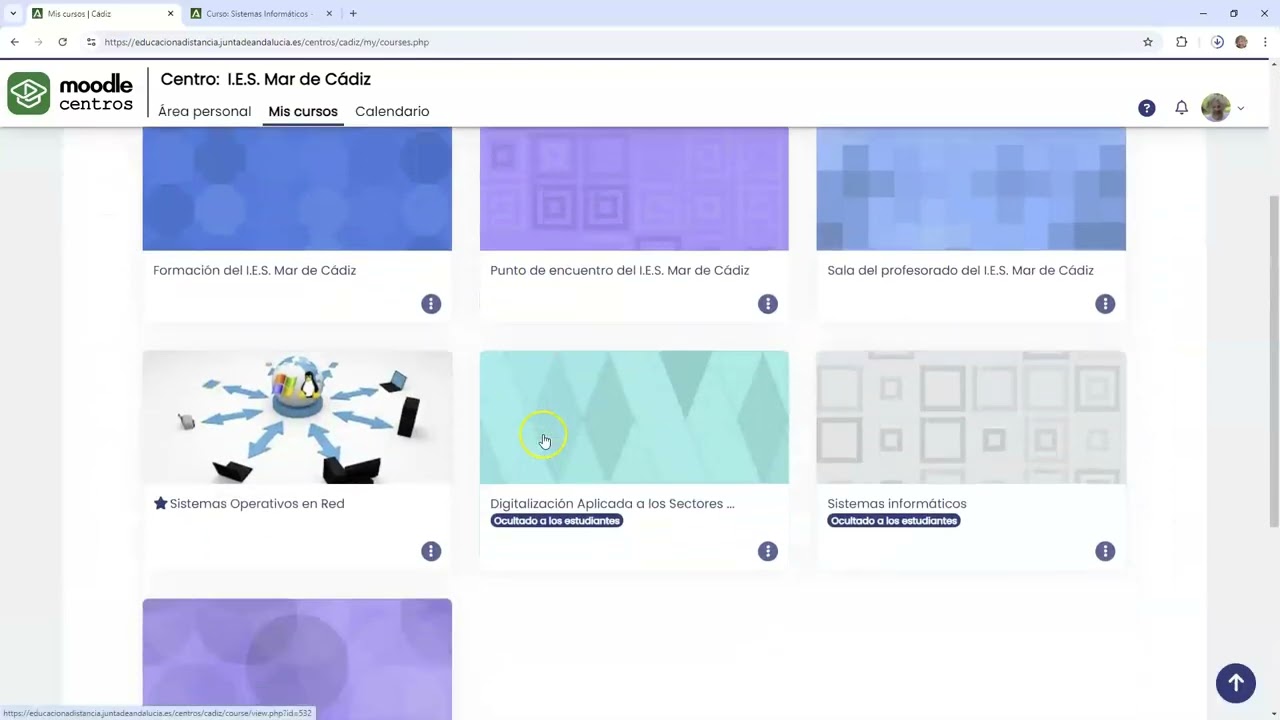Open options menu for Sistemas Operativos en Red

pos(431,551)
